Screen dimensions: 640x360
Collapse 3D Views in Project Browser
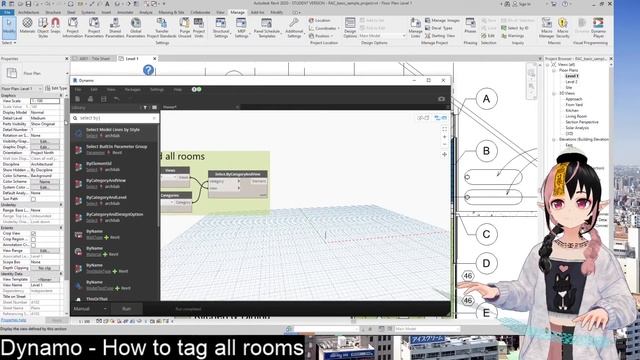pos(554,93)
